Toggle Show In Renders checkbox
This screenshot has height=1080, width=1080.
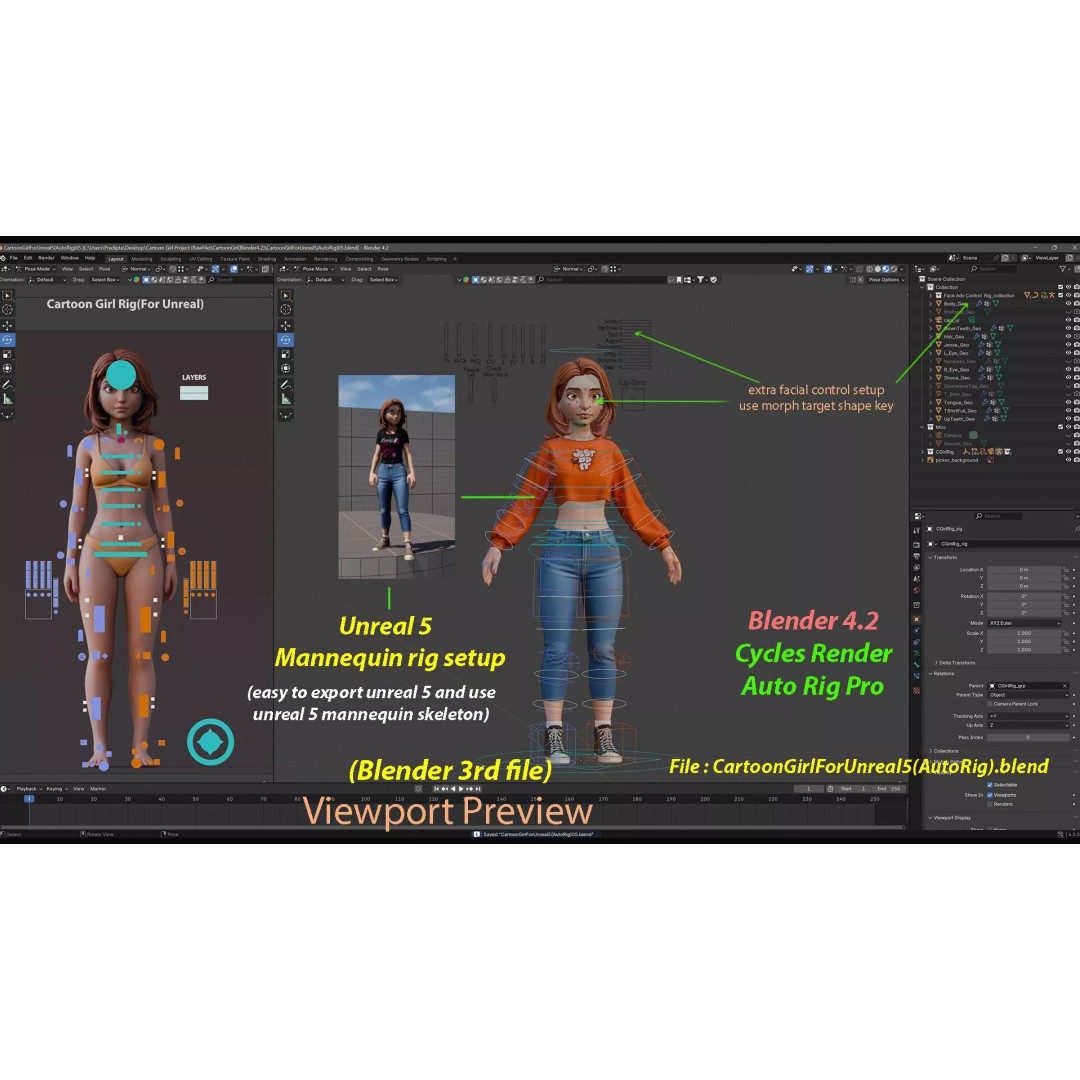(x=990, y=804)
